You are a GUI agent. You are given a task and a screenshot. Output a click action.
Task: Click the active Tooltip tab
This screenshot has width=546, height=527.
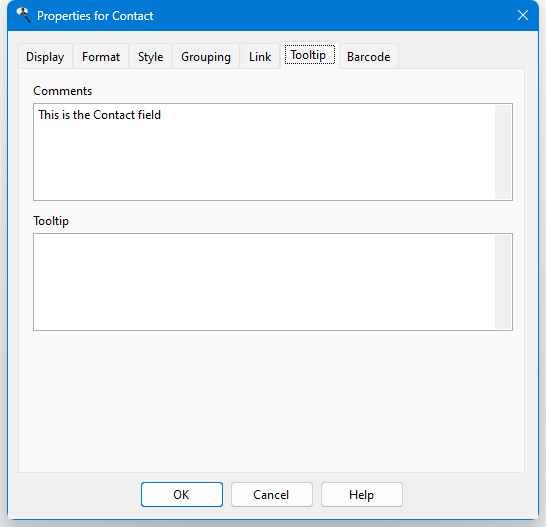coord(310,55)
